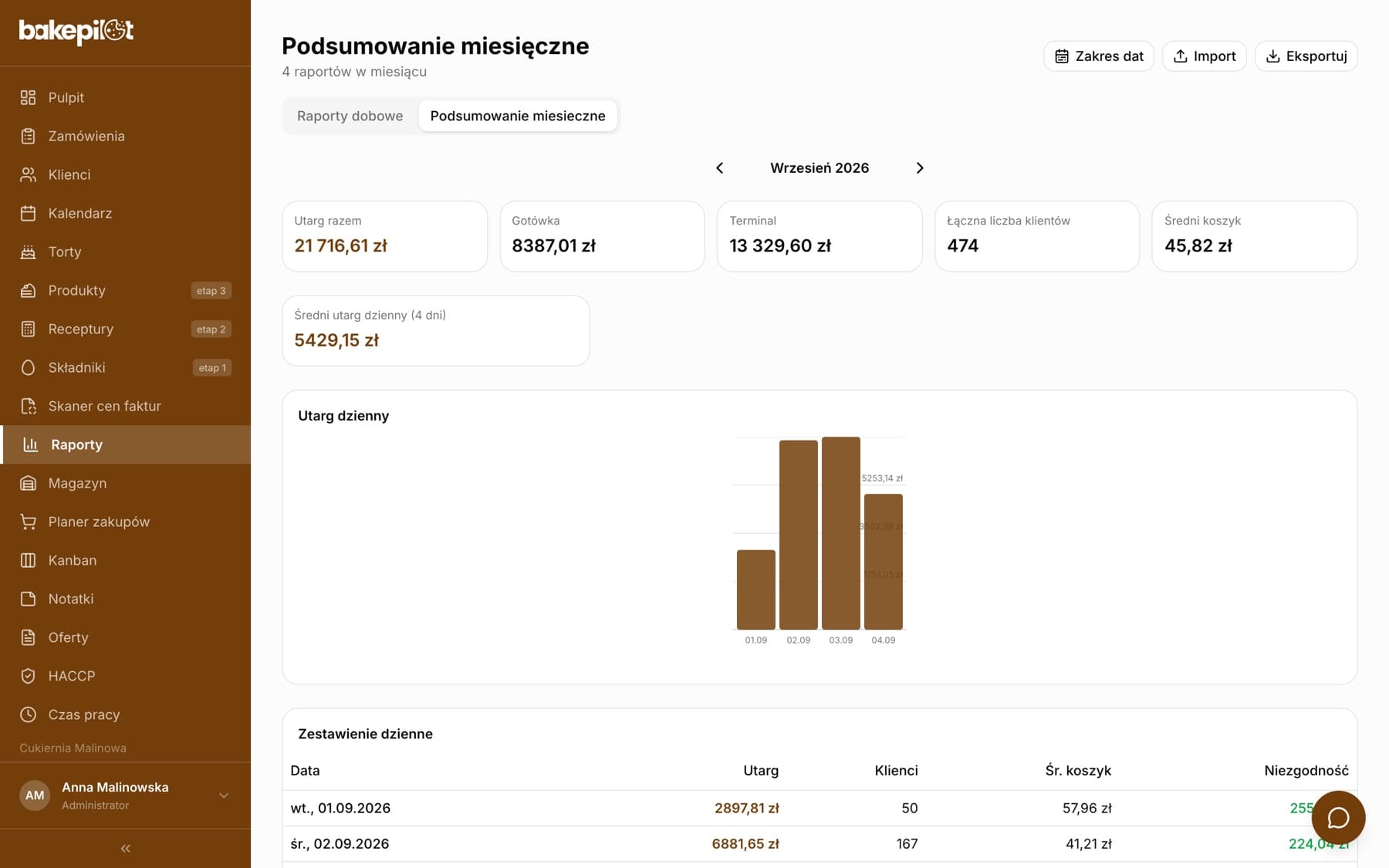Image resolution: width=1389 pixels, height=868 pixels.
Task: Click the Terminal summary card
Action: coord(820,236)
